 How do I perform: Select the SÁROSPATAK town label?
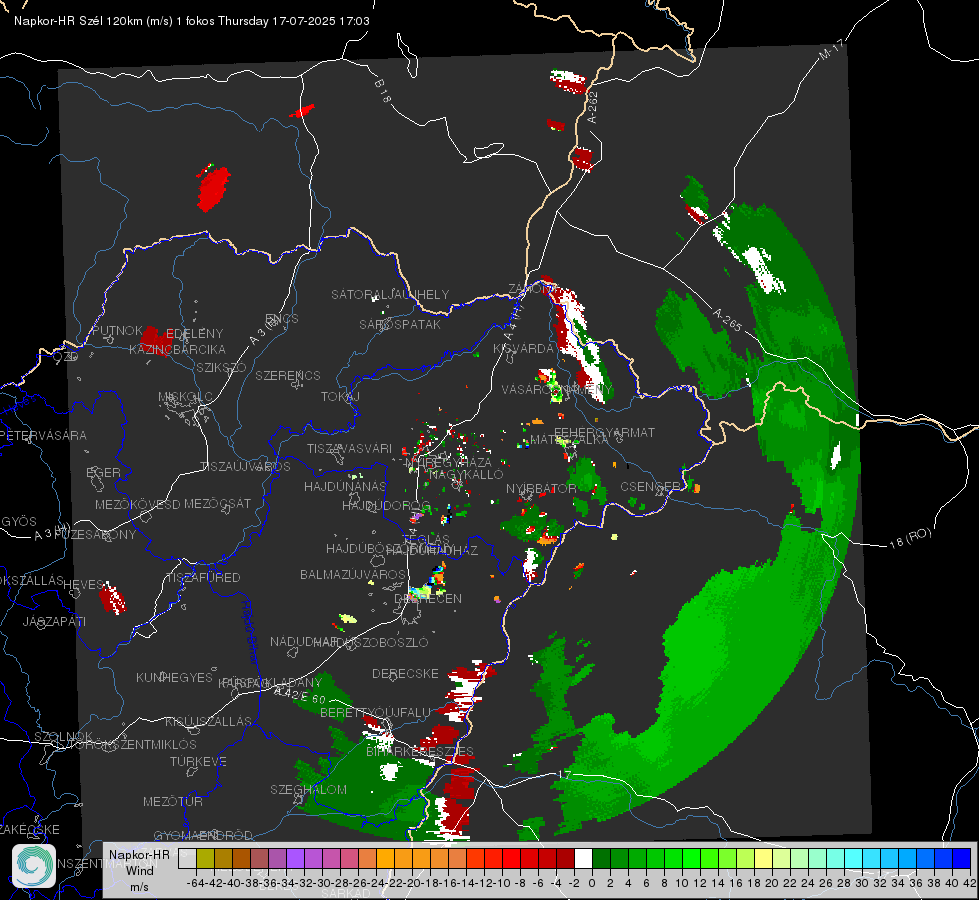coord(400,324)
